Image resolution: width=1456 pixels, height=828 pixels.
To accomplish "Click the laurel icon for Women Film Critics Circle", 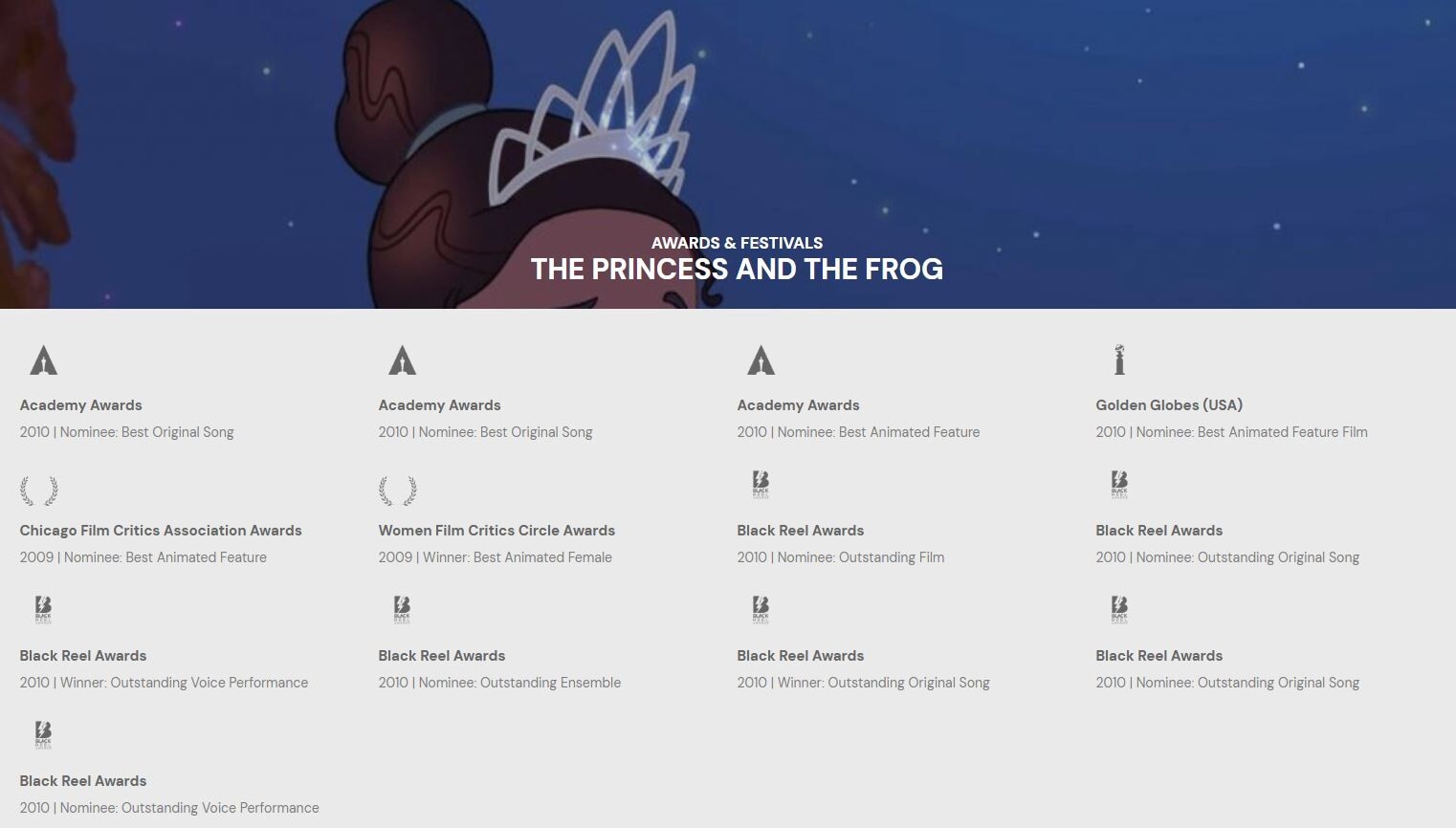I will (398, 490).
